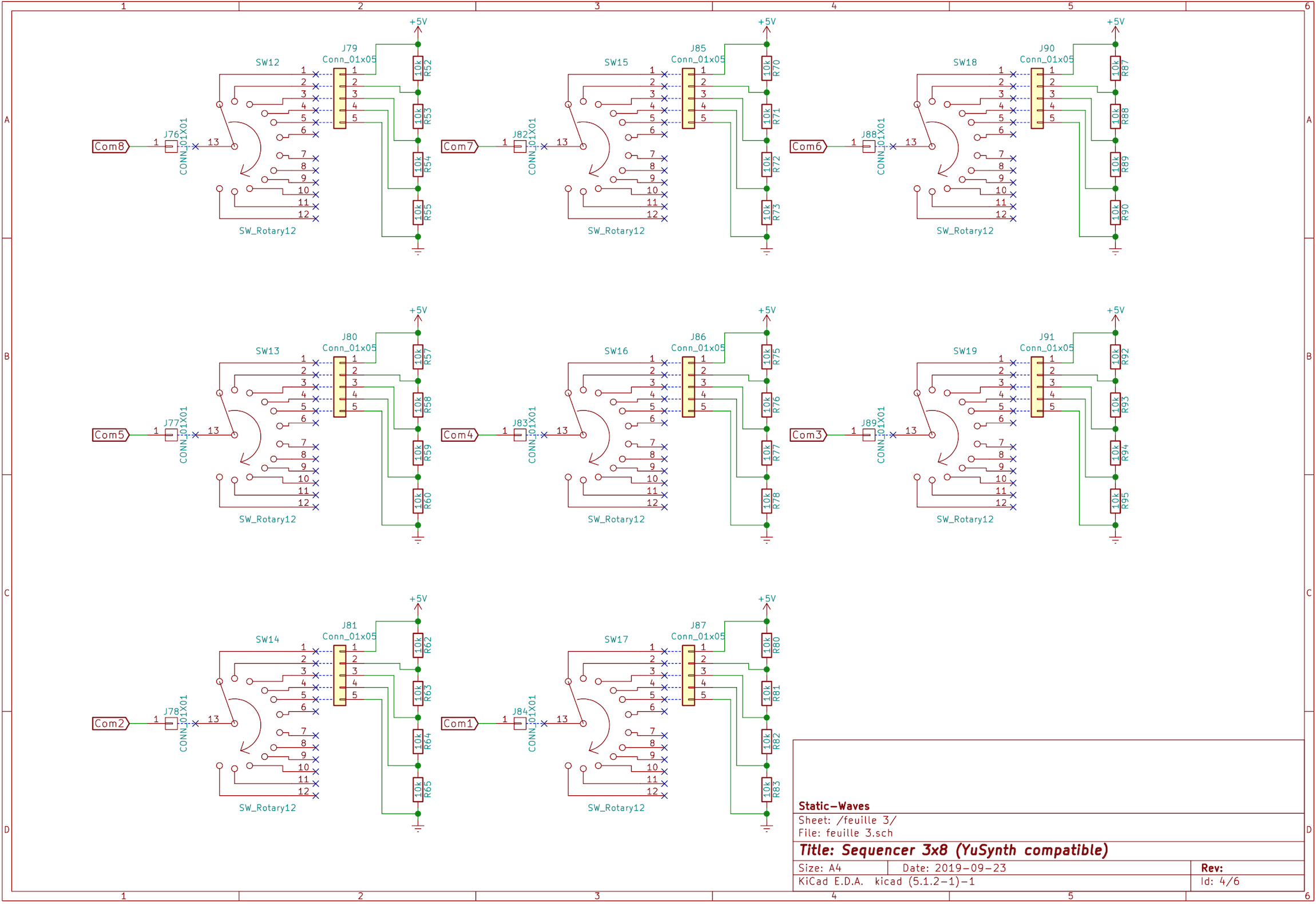This screenshot has height=904, width=1316.
Task: Select the Com4 hierarchical label
Action: tap(459, 435)
